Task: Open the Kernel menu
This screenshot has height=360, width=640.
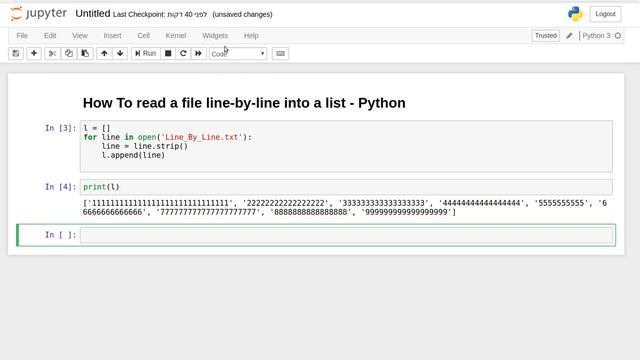Action: (x=176, y=36)
